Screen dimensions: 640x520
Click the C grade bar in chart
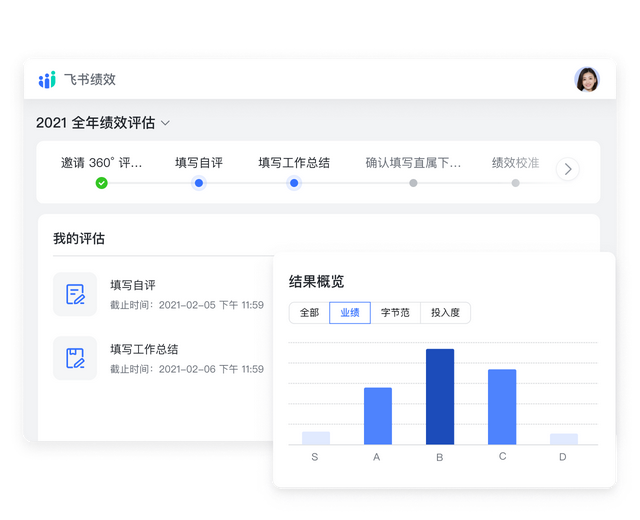point(502,407)
